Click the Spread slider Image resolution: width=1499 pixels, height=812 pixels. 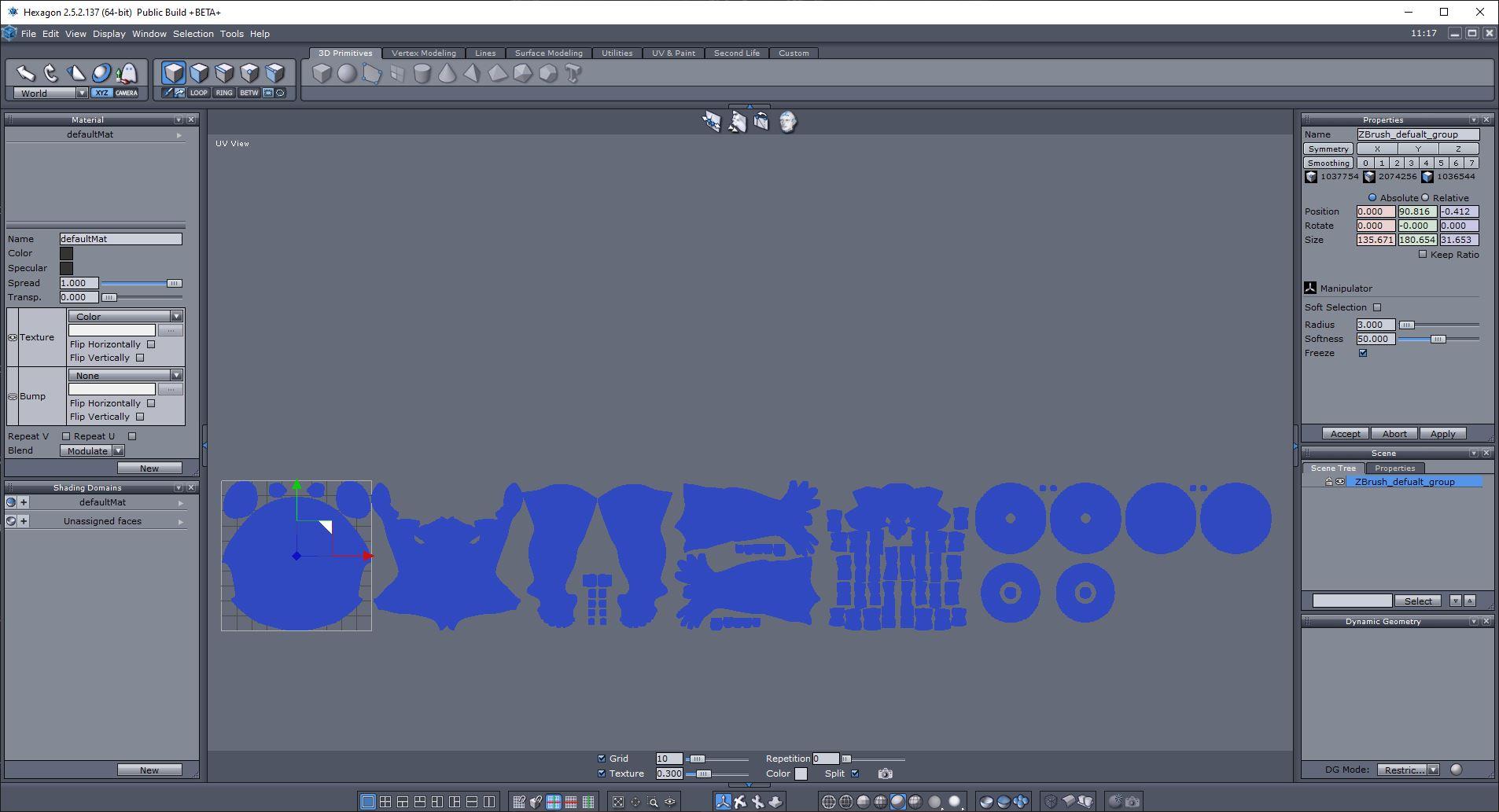[142, 283]
